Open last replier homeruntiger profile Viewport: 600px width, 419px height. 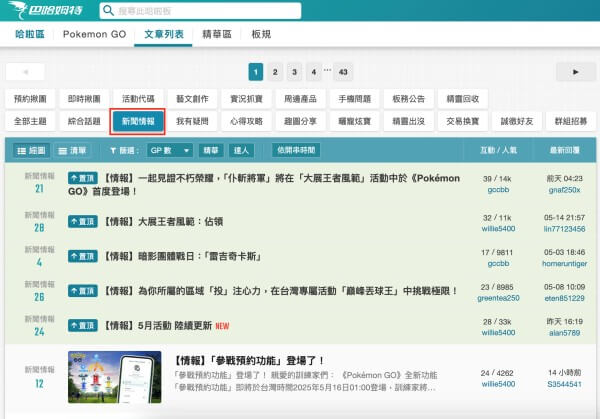point(564,264)
